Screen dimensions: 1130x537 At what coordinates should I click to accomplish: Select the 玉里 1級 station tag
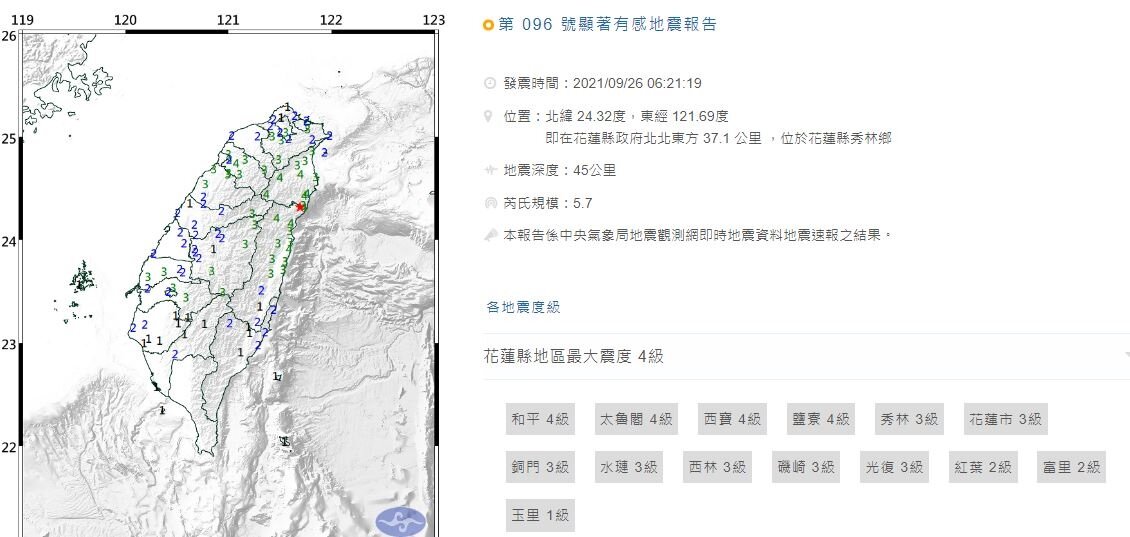pos(540,515)
